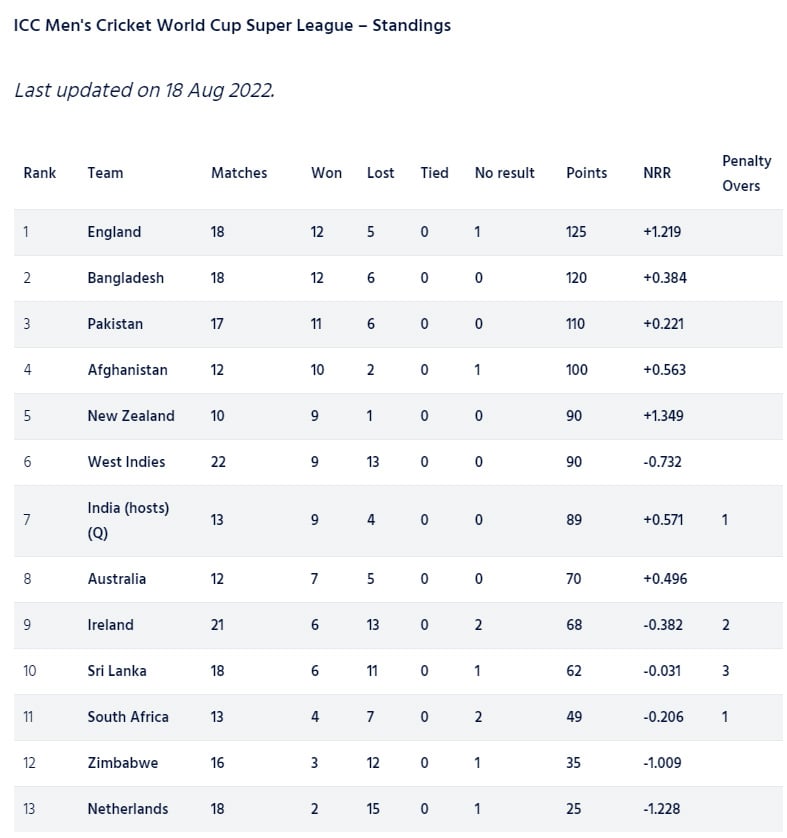
Task: Click the Points column header
Action: point(586,173)
